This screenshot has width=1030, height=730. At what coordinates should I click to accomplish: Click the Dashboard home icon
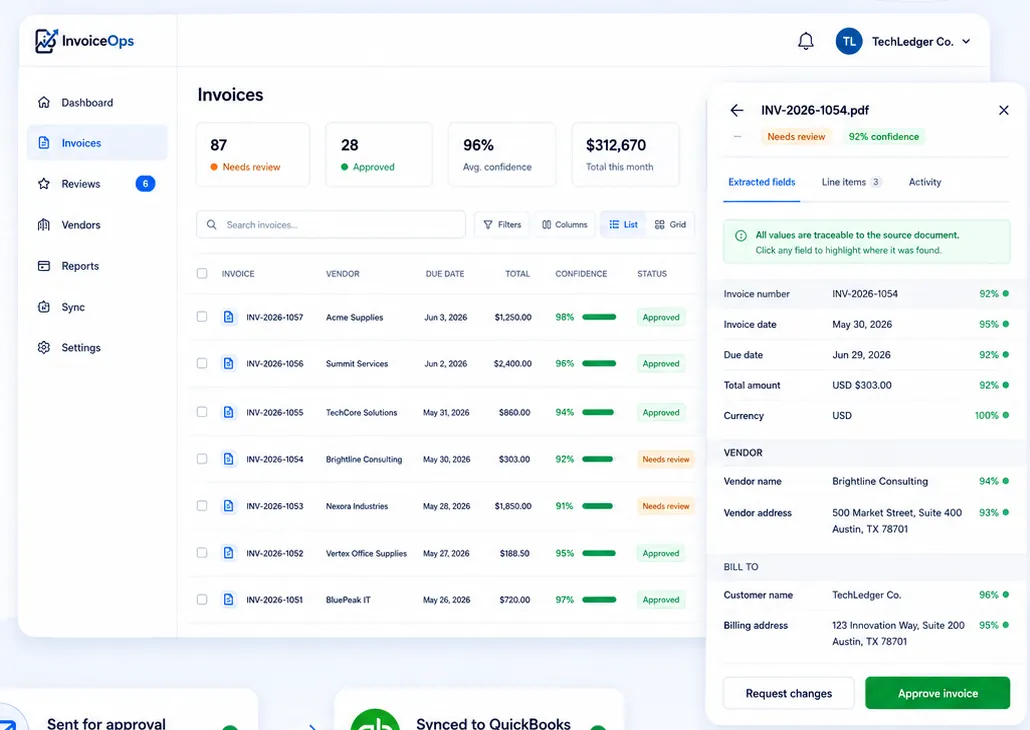pyautogui.click(x=44, y=103)
